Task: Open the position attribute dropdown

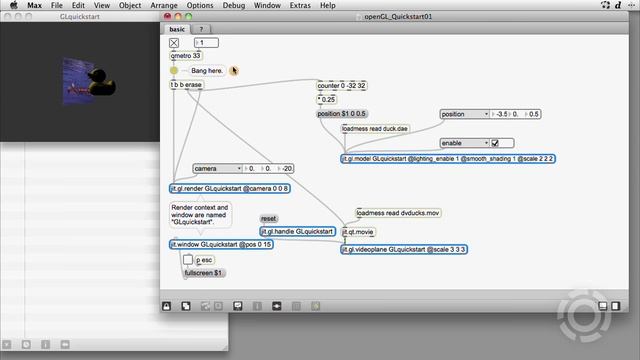Action: 464,114
